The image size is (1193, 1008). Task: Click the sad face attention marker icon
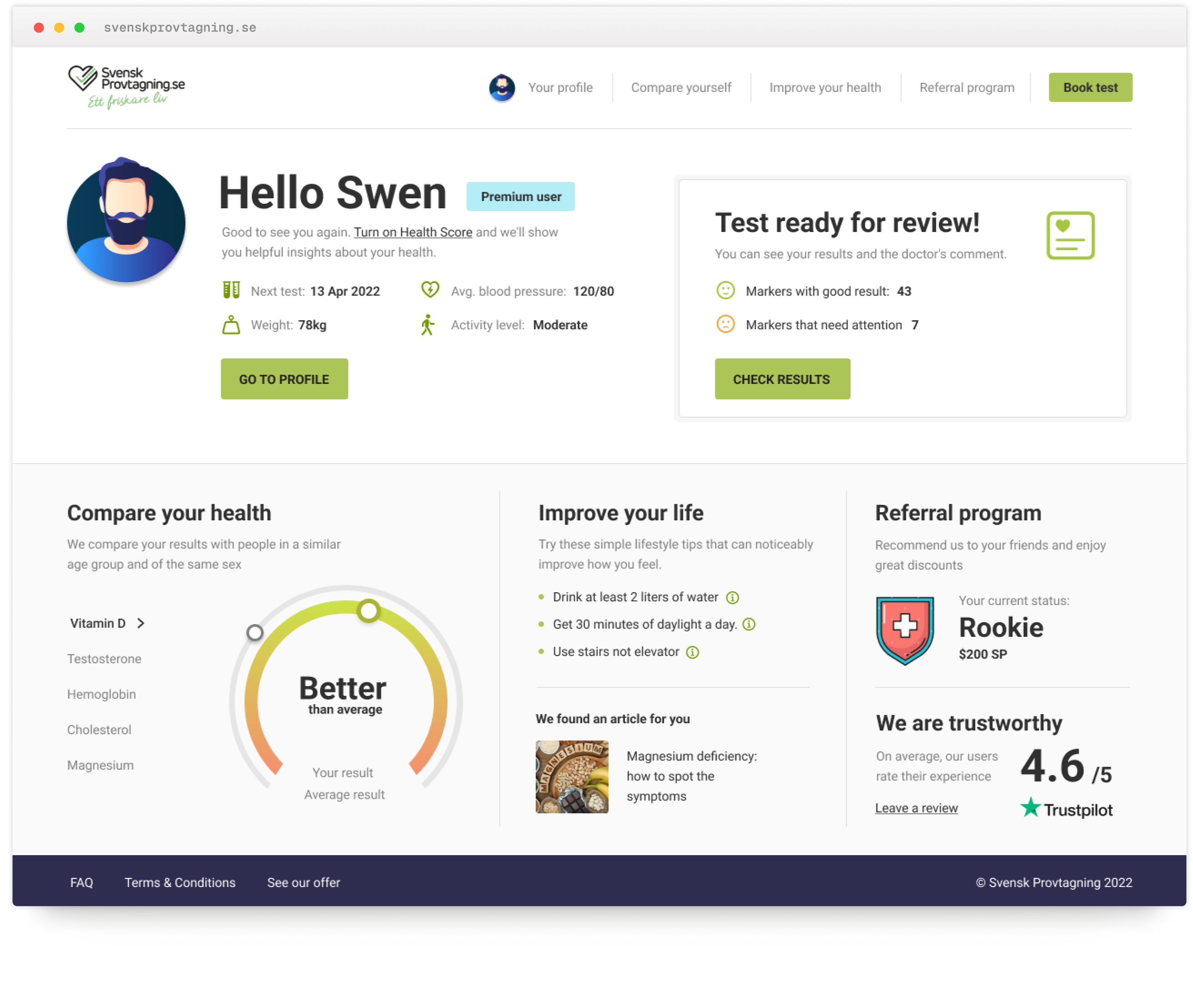(x=725, y=324)
